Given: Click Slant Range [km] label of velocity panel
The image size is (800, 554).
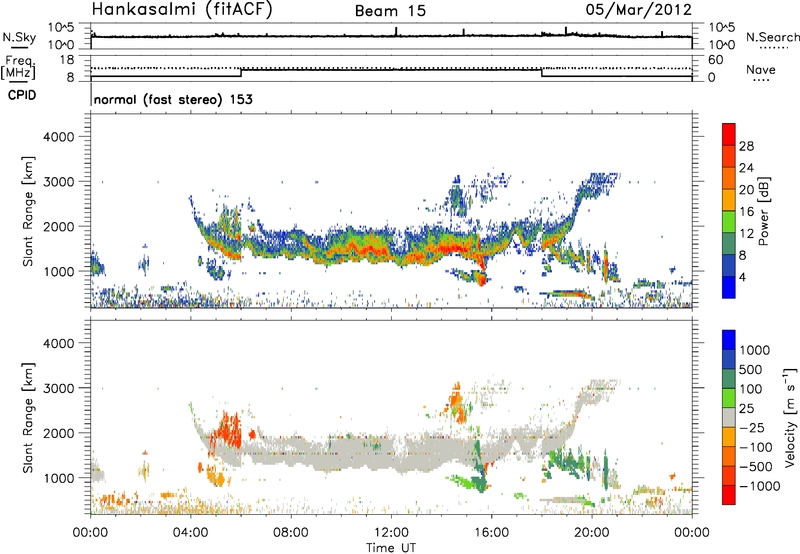Looking at the screenshot, I should (x=28, y=418).
